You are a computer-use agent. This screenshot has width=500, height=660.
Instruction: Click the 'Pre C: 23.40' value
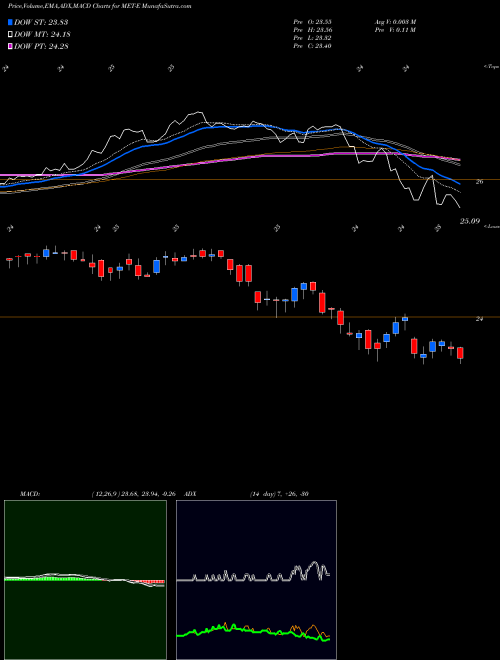point(314,46)
